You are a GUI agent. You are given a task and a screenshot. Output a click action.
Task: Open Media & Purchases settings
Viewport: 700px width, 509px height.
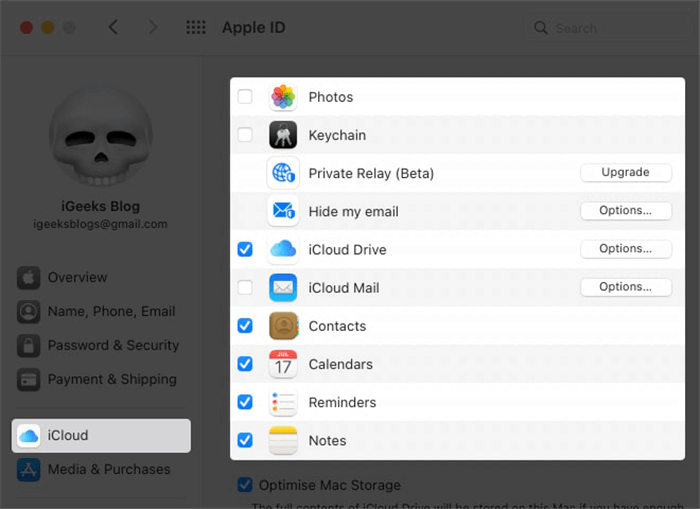[x=101, y=470]
